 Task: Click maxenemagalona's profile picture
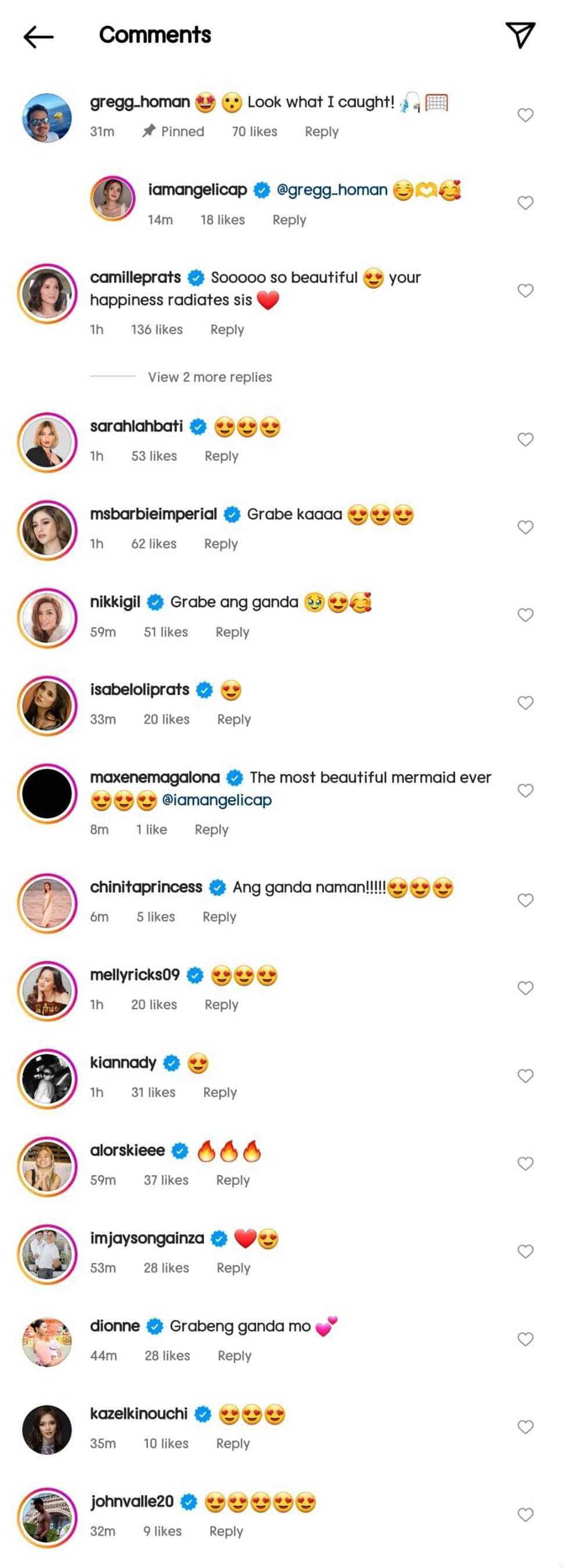click(46, 790)
